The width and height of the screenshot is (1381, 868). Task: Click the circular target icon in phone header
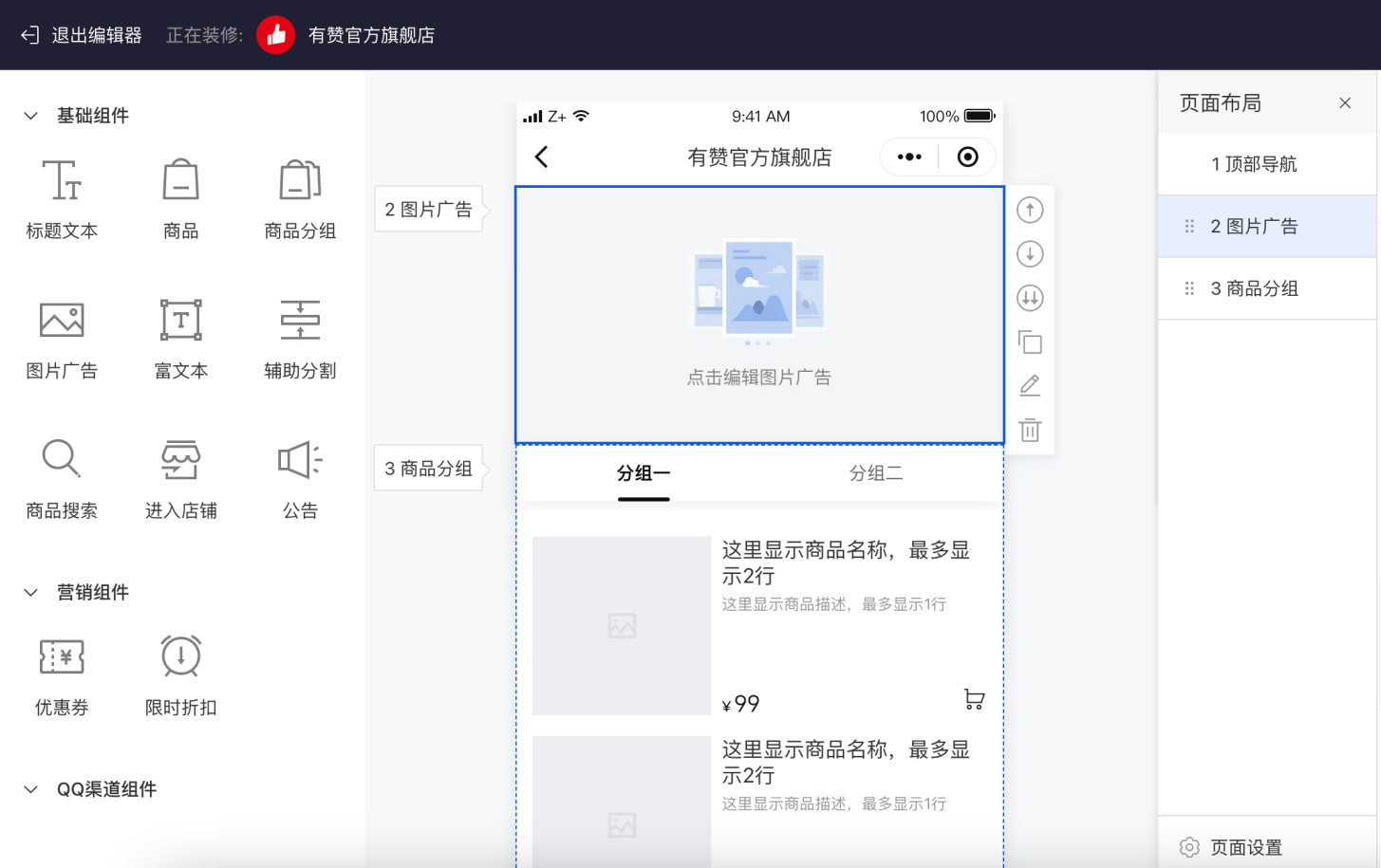pos(967,157)
